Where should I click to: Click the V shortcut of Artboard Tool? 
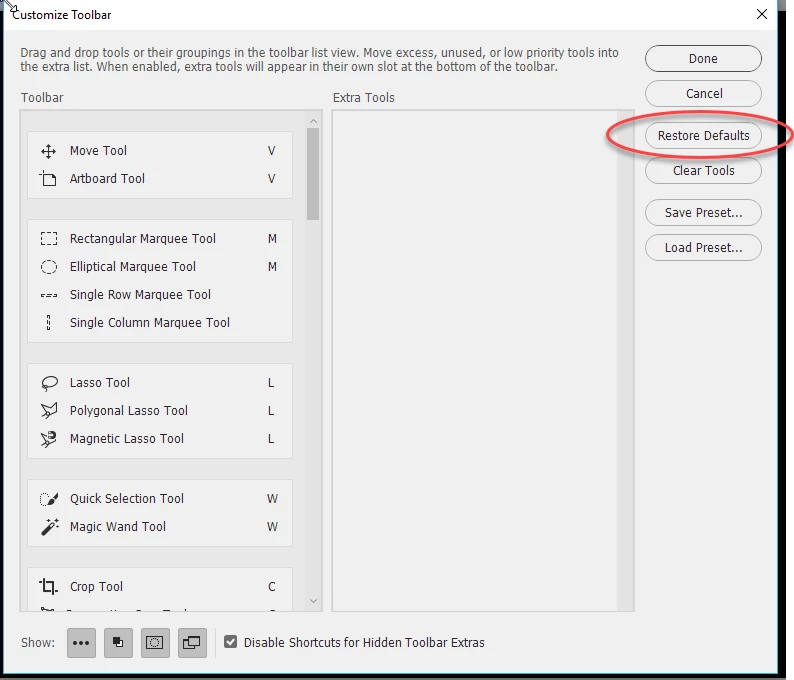pyautogui.click(x=272, y=179)
